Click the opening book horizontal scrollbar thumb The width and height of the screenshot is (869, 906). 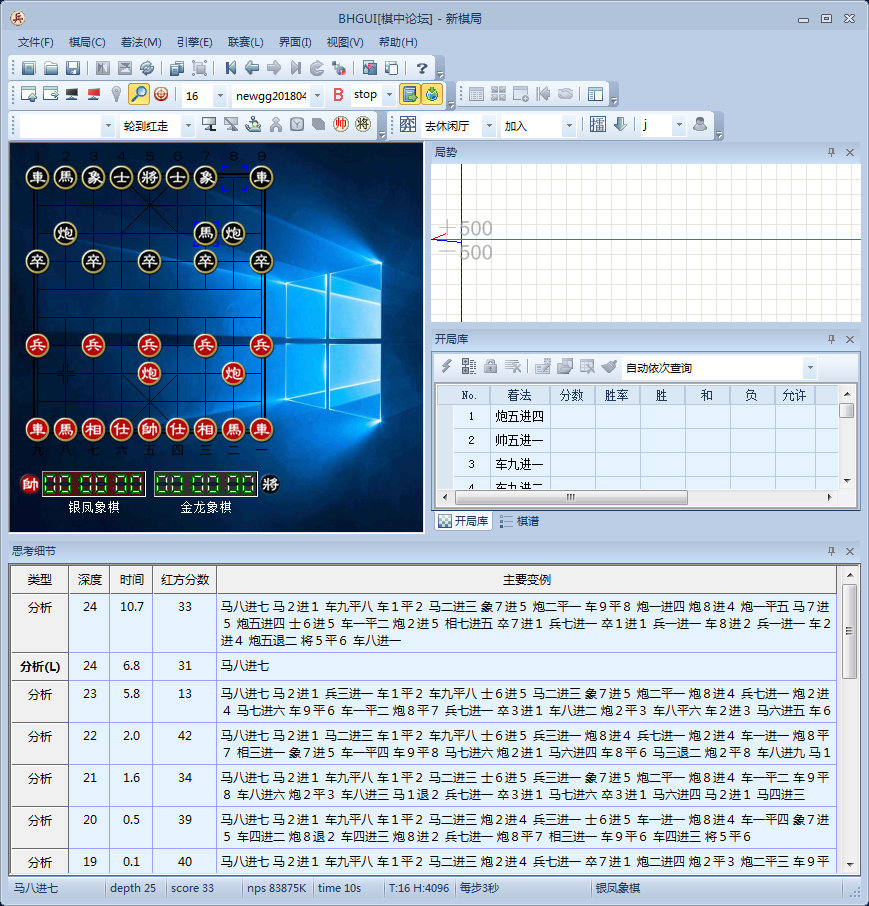click(x=571, y=497)
